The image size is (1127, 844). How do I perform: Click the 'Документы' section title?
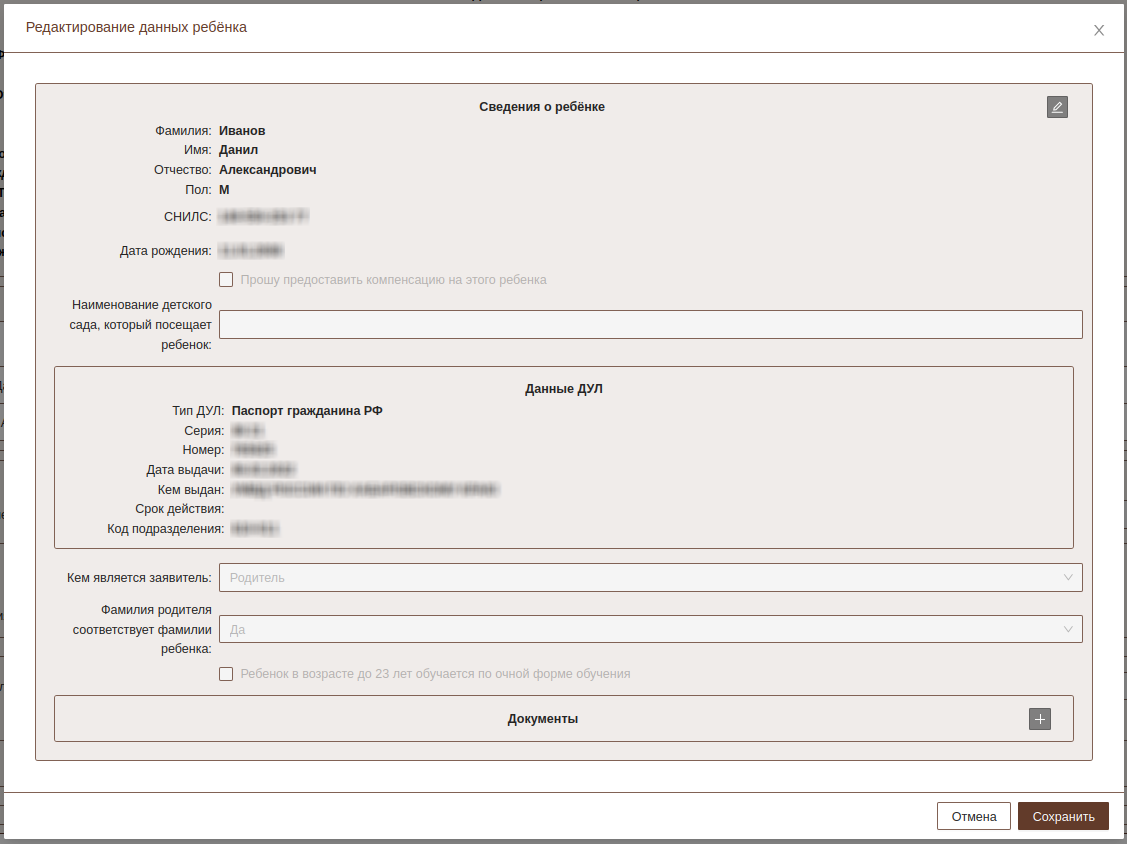542,719
